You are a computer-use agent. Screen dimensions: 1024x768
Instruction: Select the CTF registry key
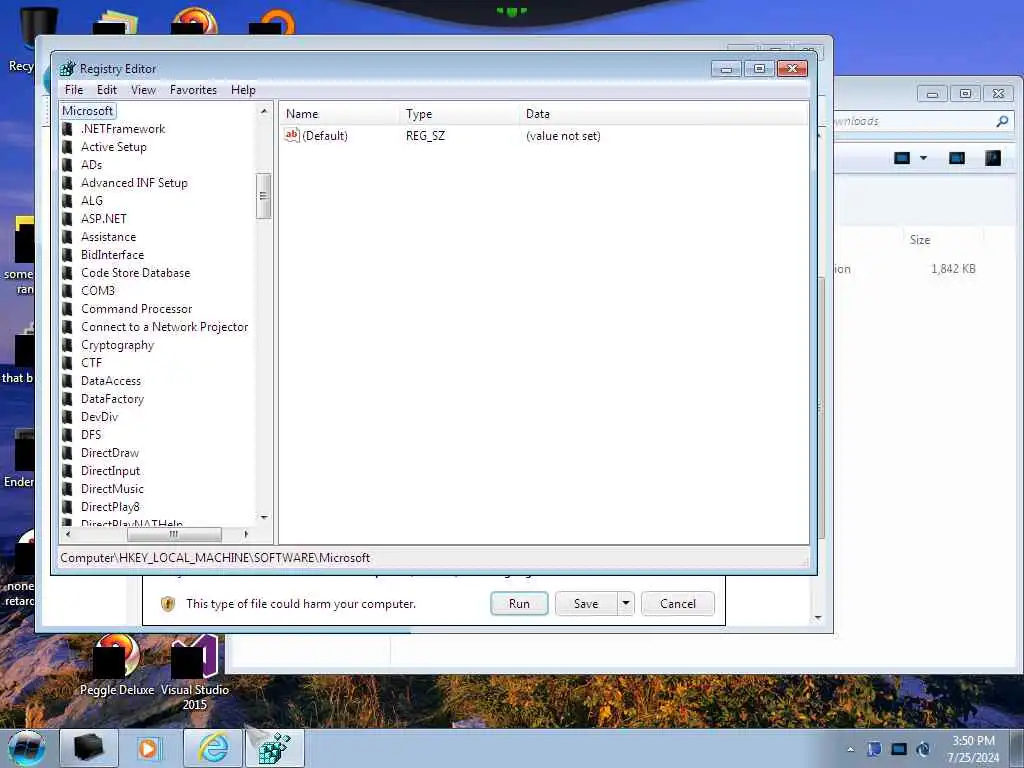click(91, 363)
